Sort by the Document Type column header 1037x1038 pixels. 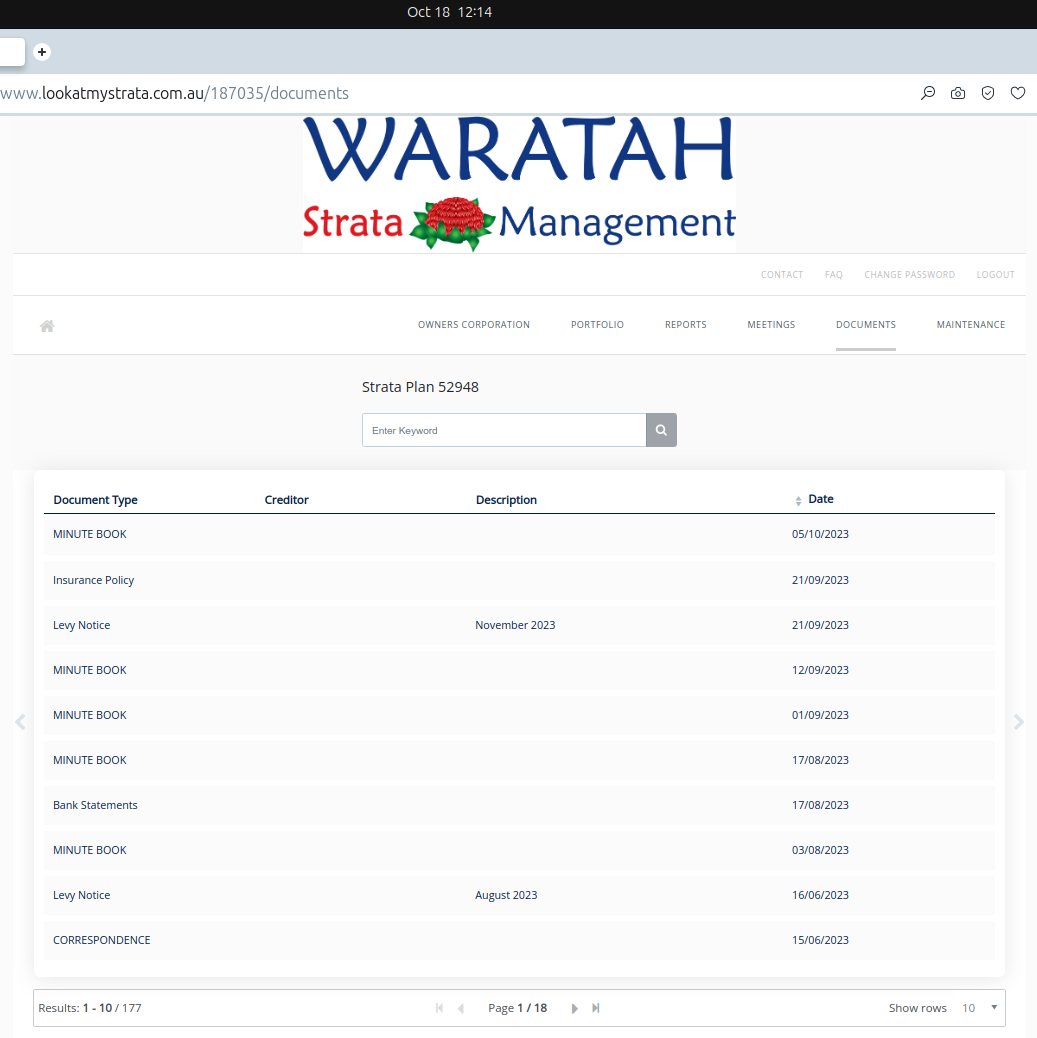[95, 500]
